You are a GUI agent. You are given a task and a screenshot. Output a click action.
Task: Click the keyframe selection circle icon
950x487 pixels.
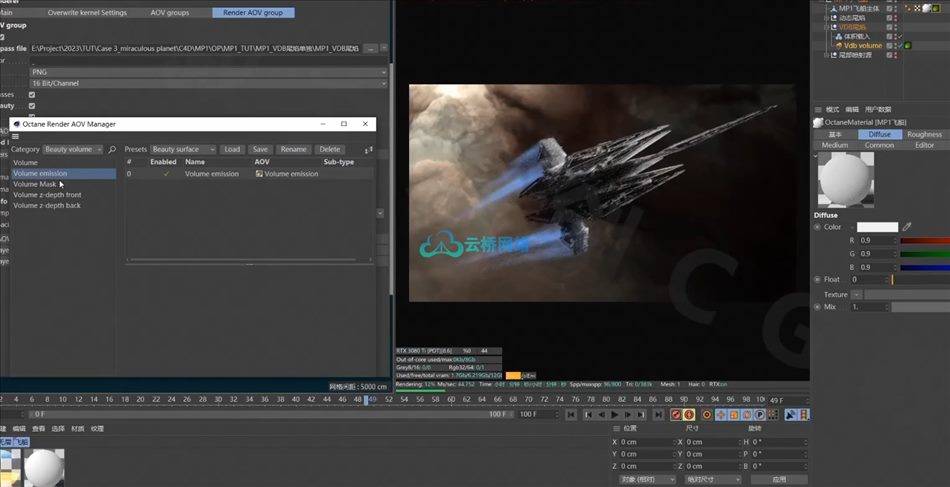(706, 414)
